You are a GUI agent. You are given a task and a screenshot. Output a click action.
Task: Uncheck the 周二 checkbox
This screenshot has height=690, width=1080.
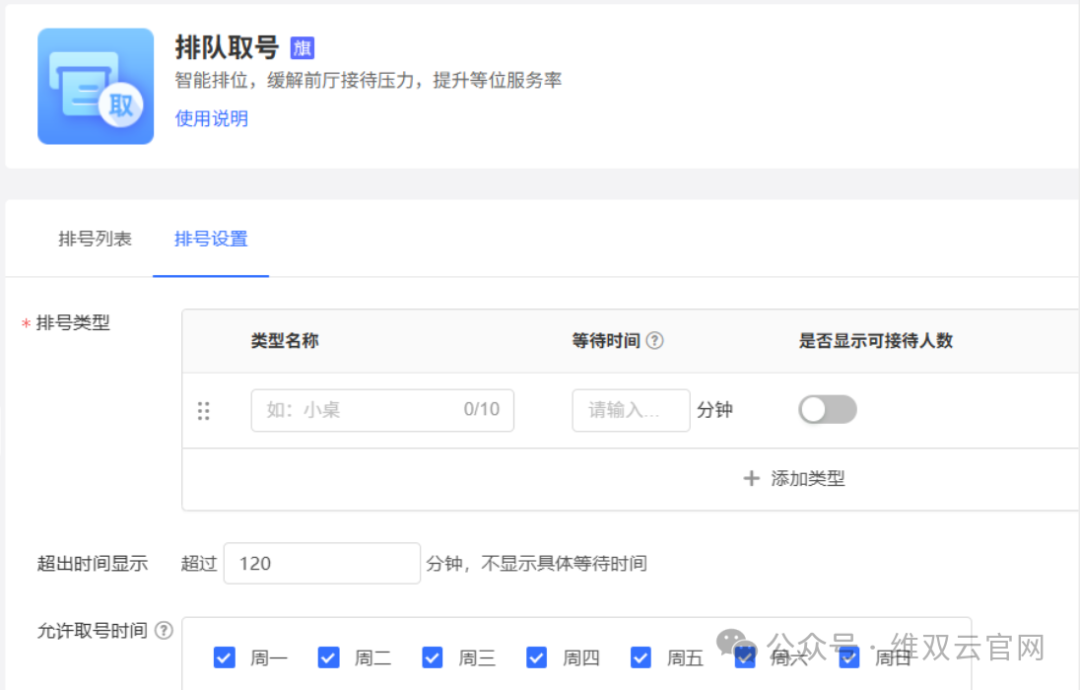point(329,657)
